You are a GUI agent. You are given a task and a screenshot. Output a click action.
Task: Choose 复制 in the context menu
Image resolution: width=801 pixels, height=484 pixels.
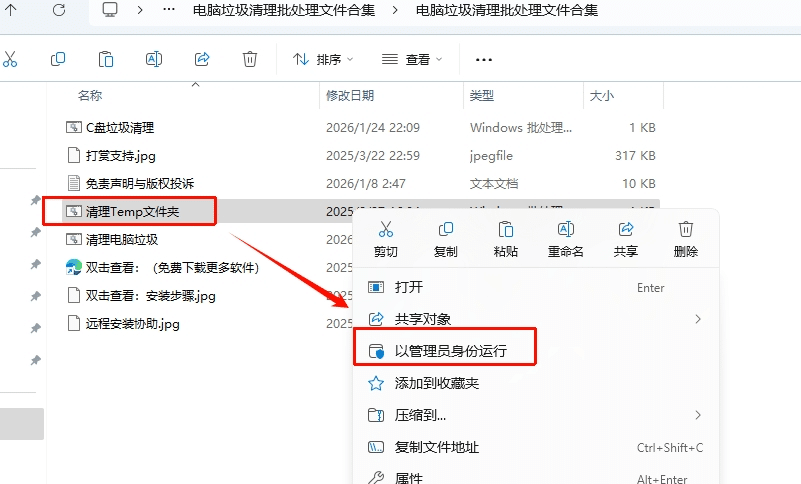click(445, 239)
